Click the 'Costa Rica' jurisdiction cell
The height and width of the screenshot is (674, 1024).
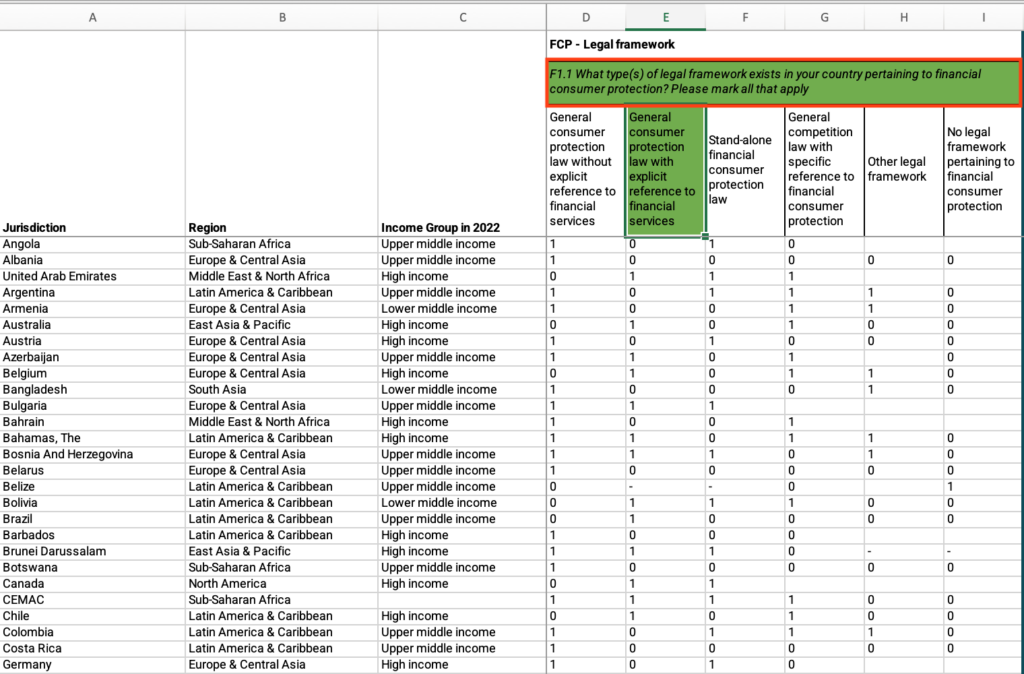click(93, 648)
